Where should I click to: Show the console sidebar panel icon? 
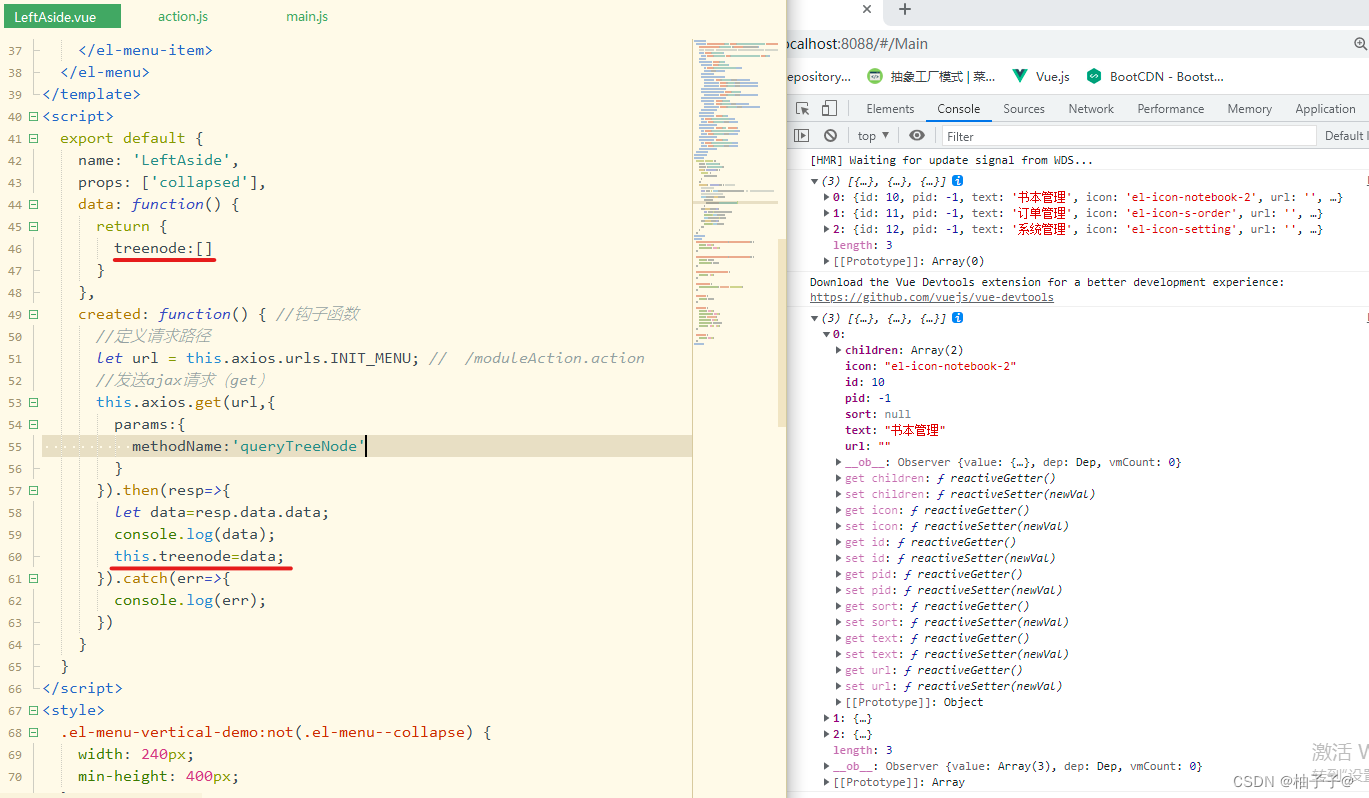click(802, 136)
